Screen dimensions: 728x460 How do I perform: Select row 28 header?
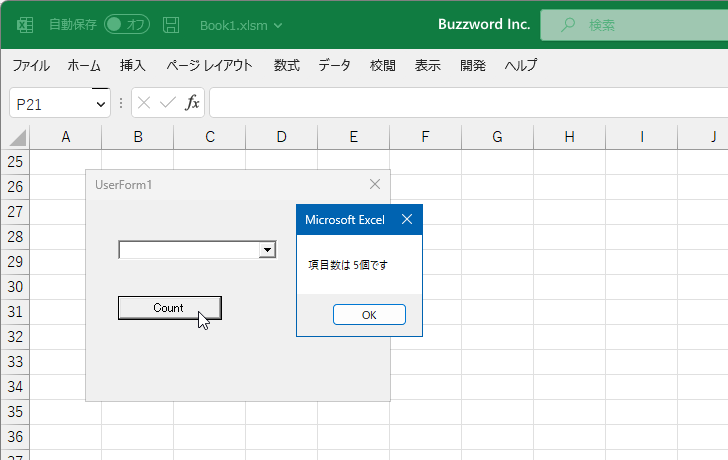point(15,237)
